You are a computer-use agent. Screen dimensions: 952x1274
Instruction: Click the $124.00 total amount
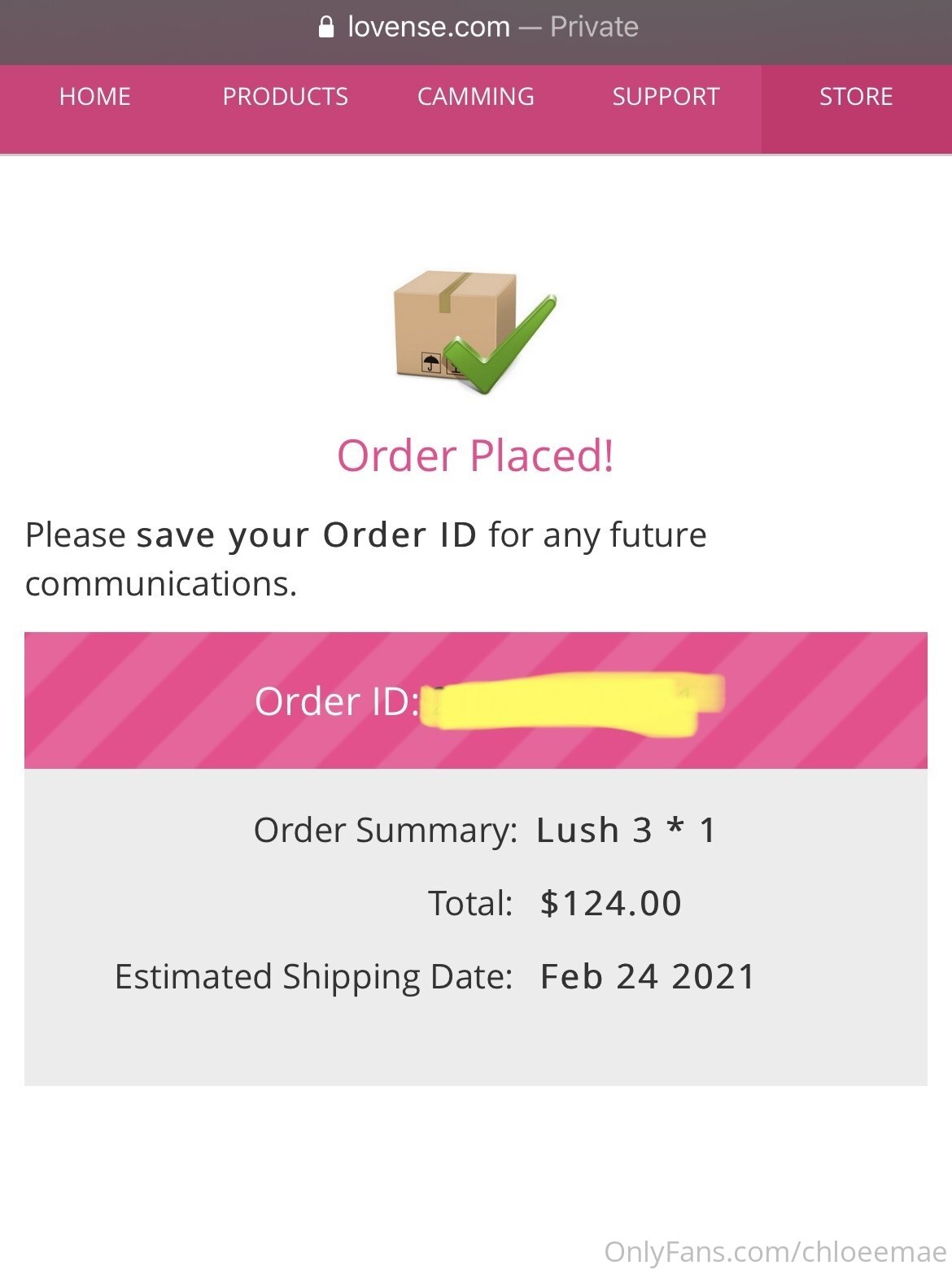tap(611, 904)
